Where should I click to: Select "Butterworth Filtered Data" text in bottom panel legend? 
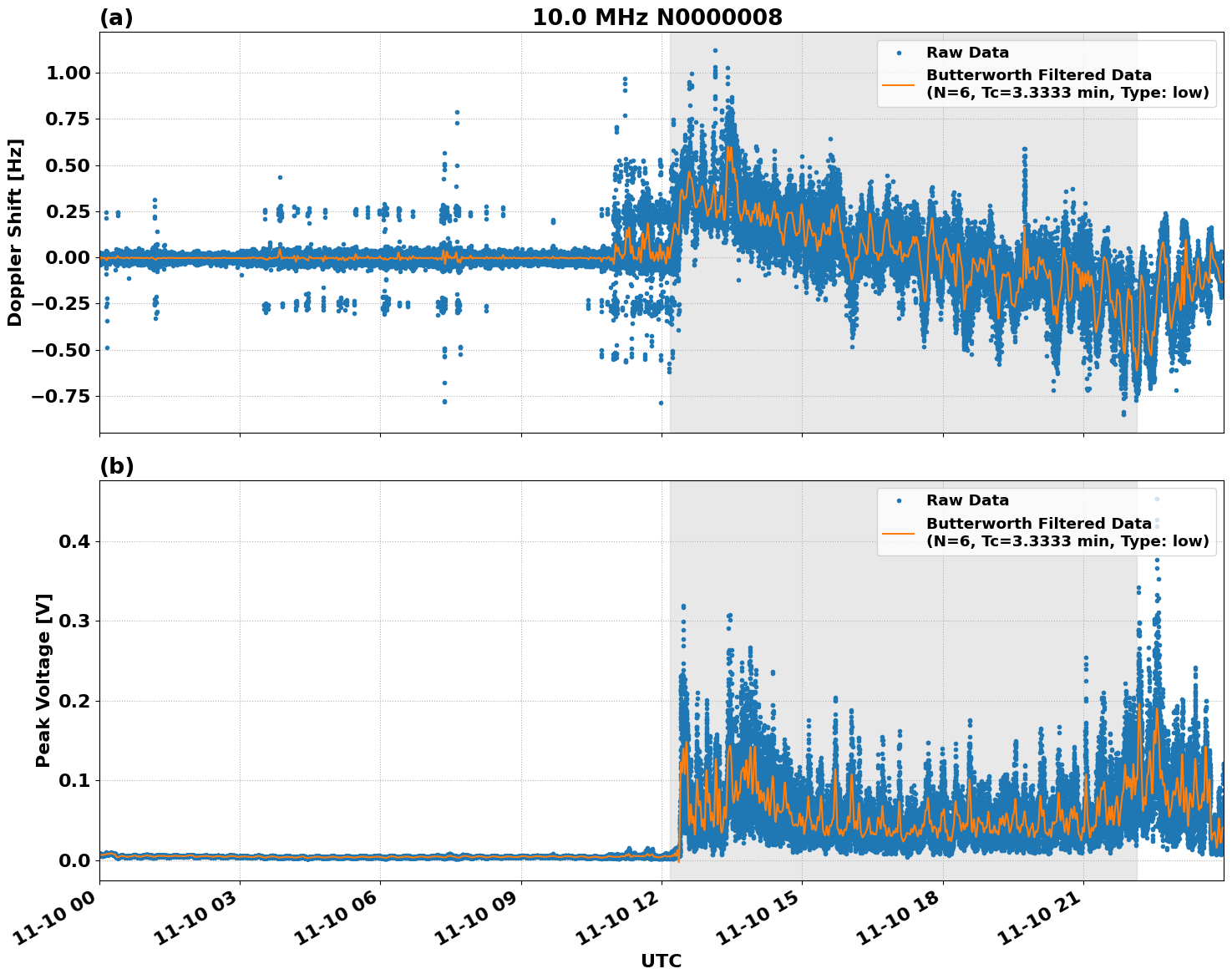tap(1038, 524)
